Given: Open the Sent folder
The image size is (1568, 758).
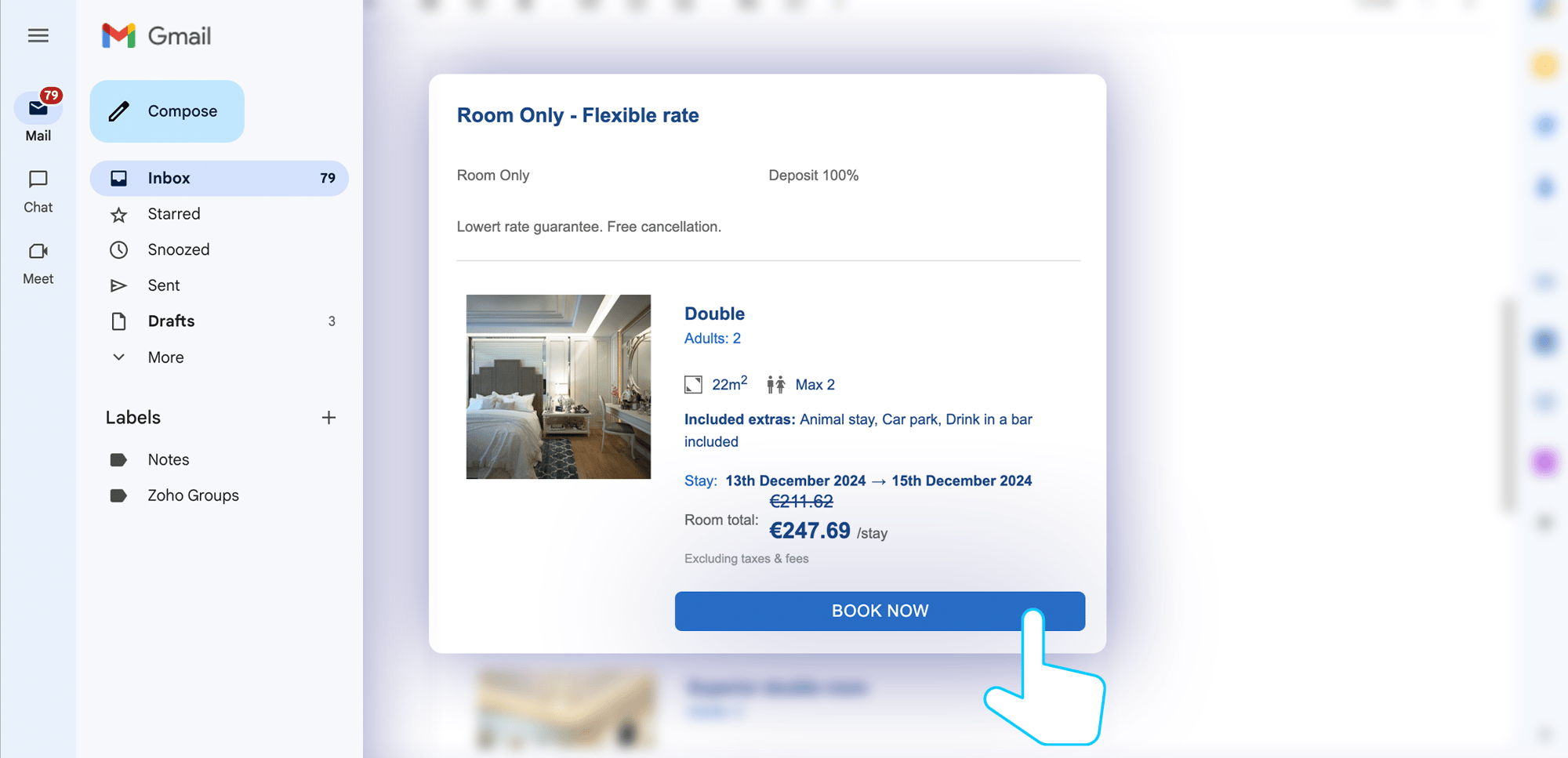Looking at the screenshot, I should (164, 285).
